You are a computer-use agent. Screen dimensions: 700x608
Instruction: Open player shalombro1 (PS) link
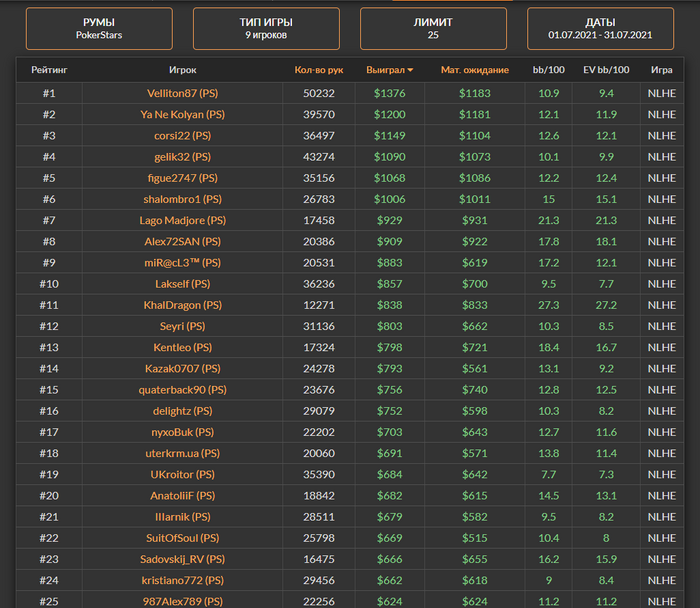coord(183,199)
